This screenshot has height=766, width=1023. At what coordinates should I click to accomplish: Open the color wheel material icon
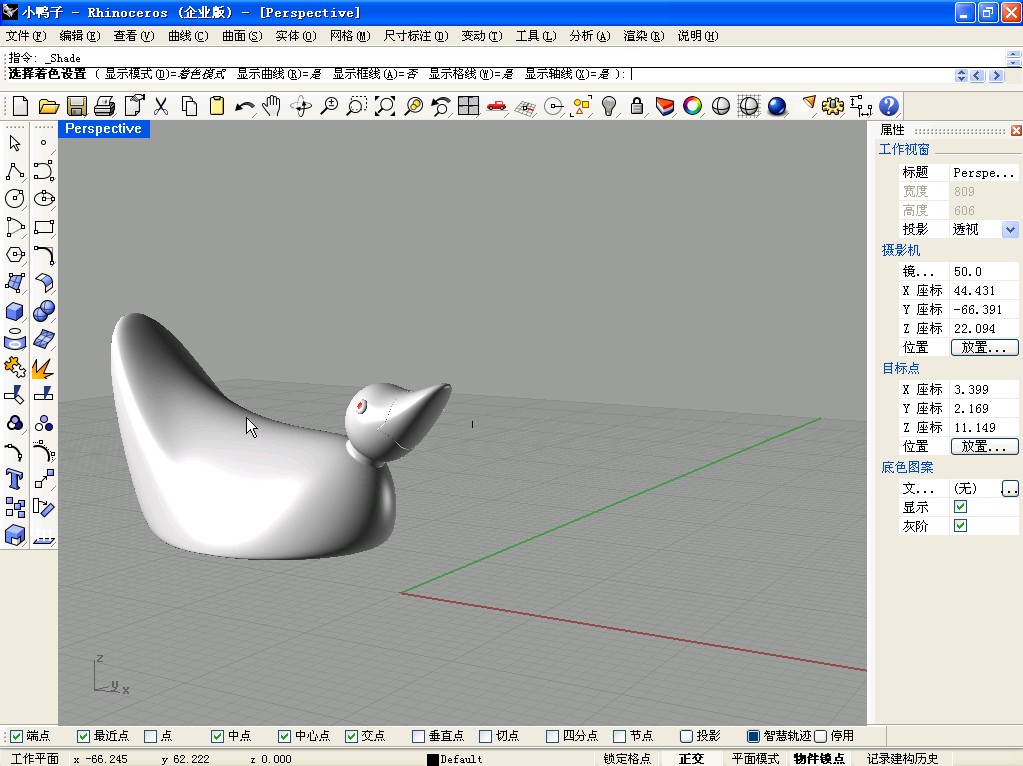(692, 106)
